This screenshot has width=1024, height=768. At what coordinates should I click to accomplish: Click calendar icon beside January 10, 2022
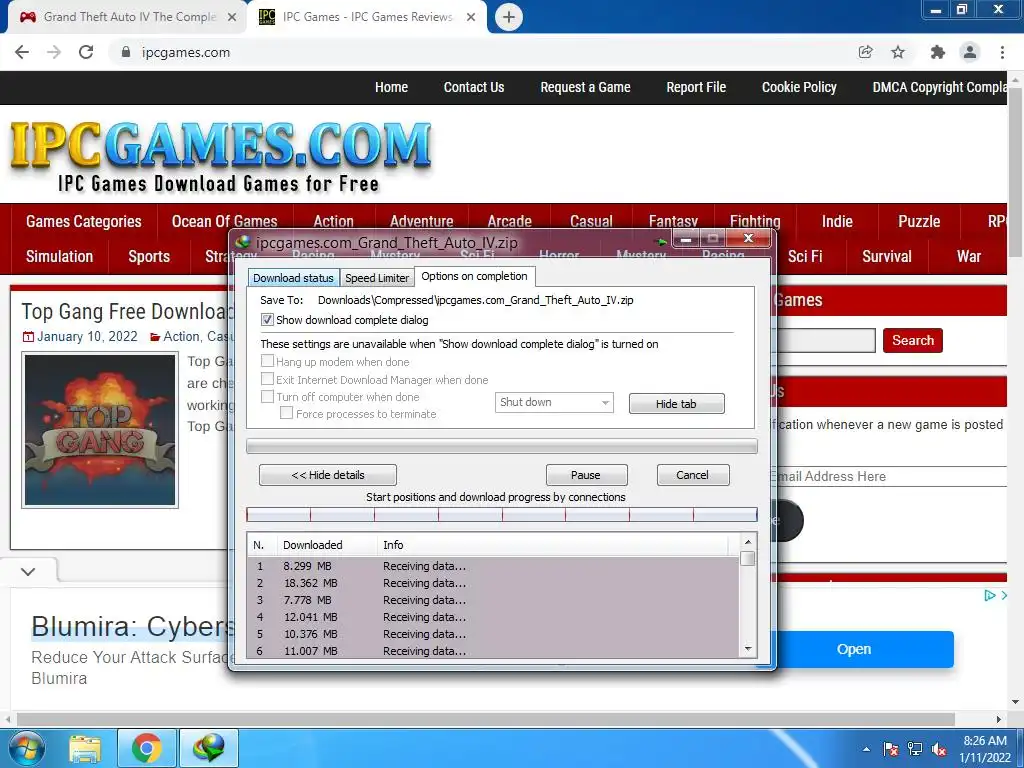coord(28,337)
